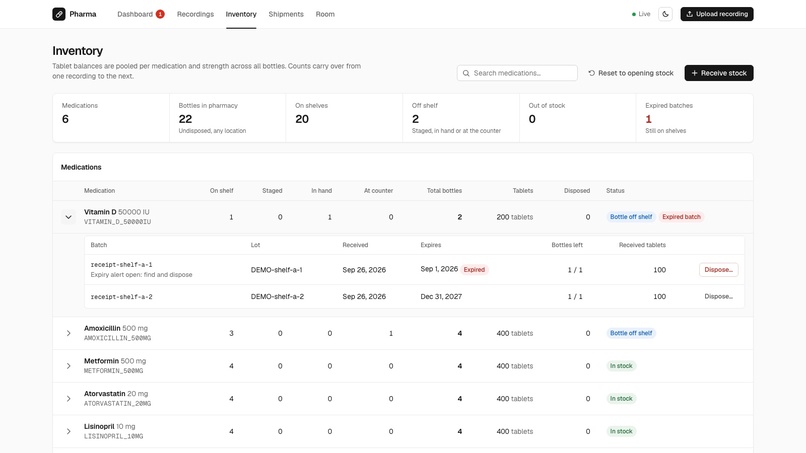
Task: Click Reset to opening stock
Action: pos(631,73)
